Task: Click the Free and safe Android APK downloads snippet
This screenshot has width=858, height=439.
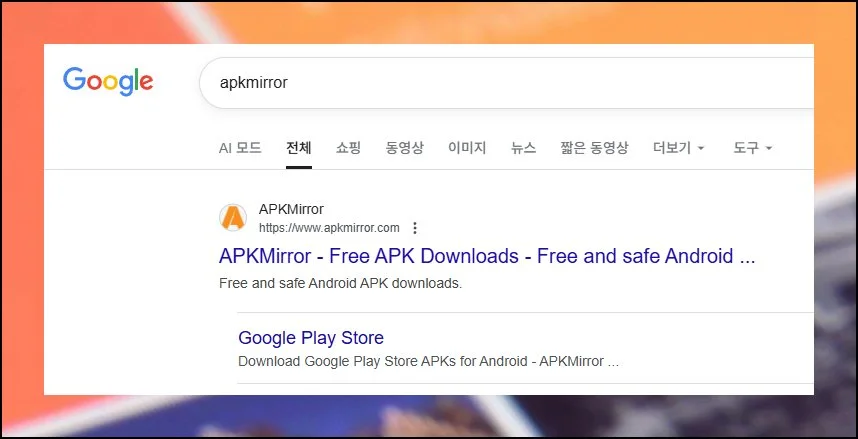Action: click(340, 284)
